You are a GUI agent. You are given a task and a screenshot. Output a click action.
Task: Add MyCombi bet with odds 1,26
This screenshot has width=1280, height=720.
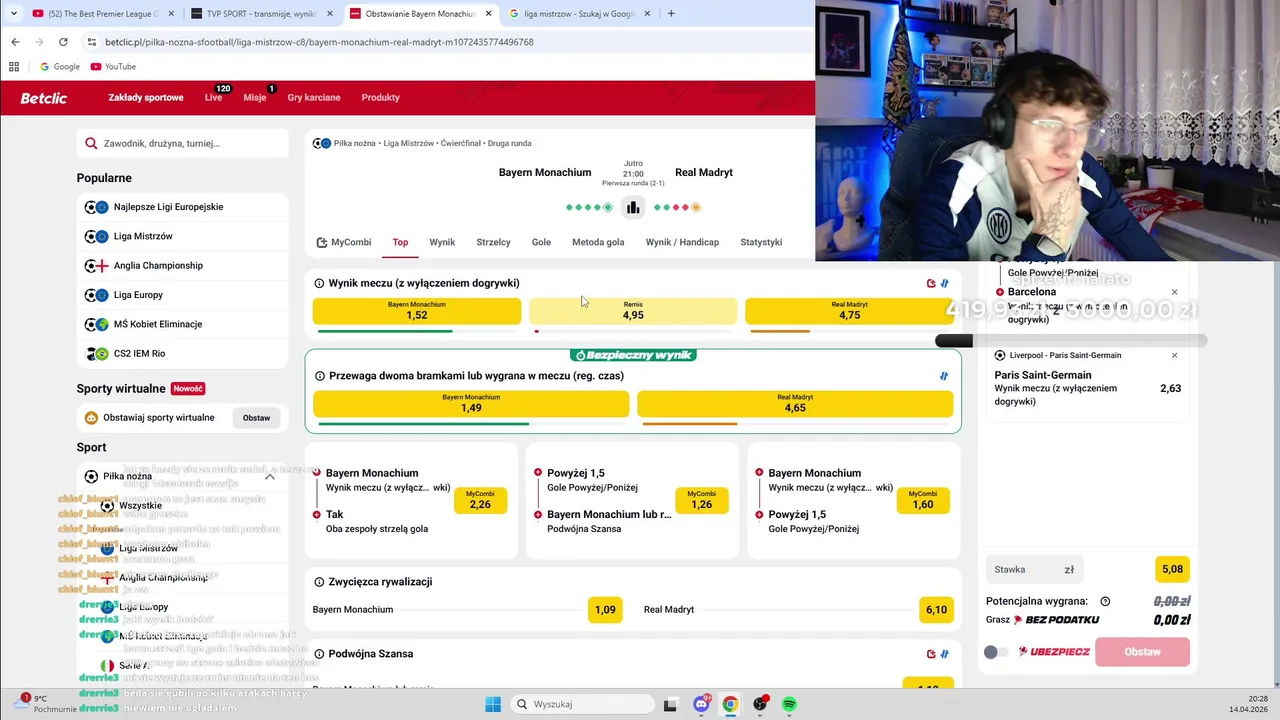tap(701, 500)
